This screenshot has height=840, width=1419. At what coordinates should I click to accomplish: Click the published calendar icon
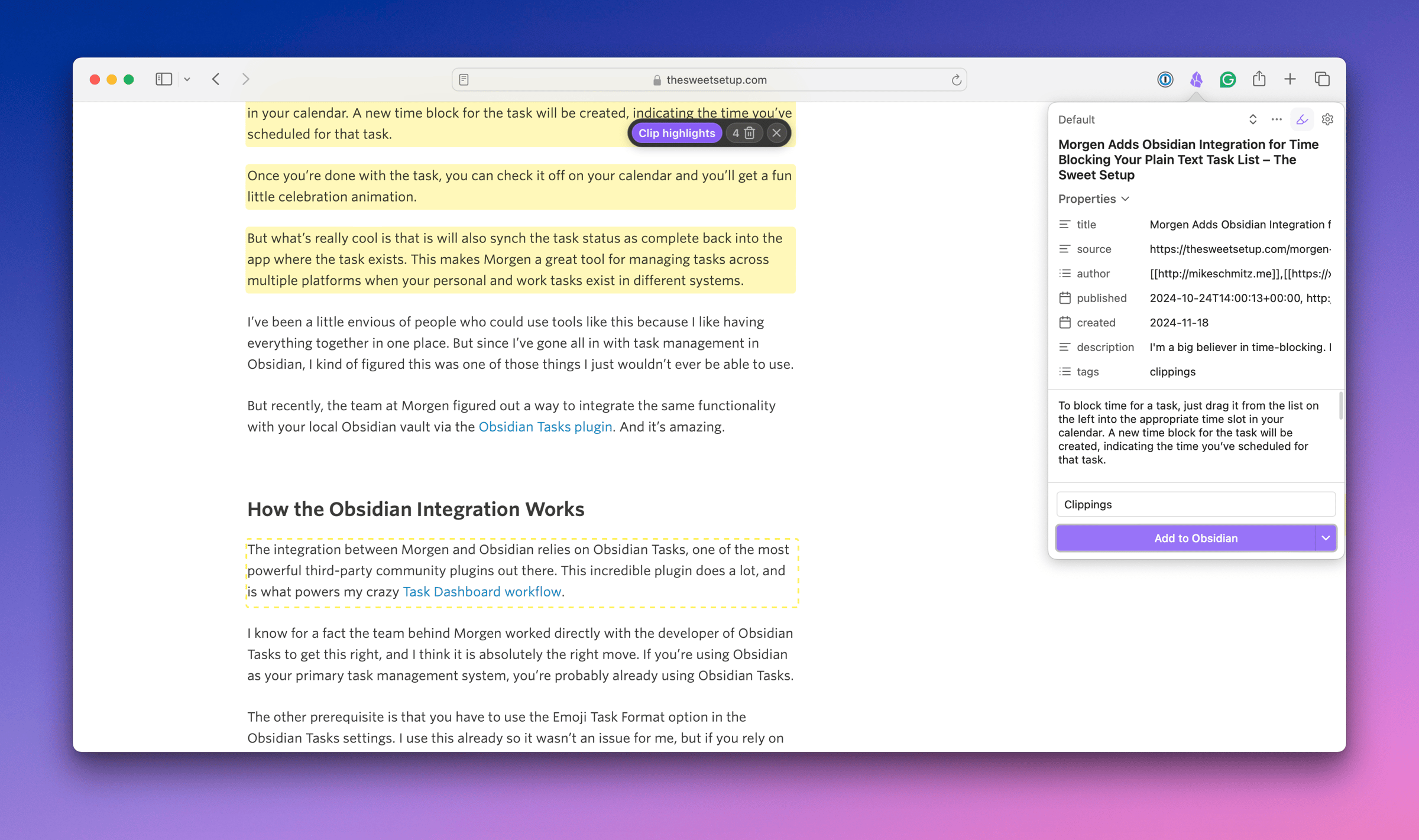point(1065,298)
